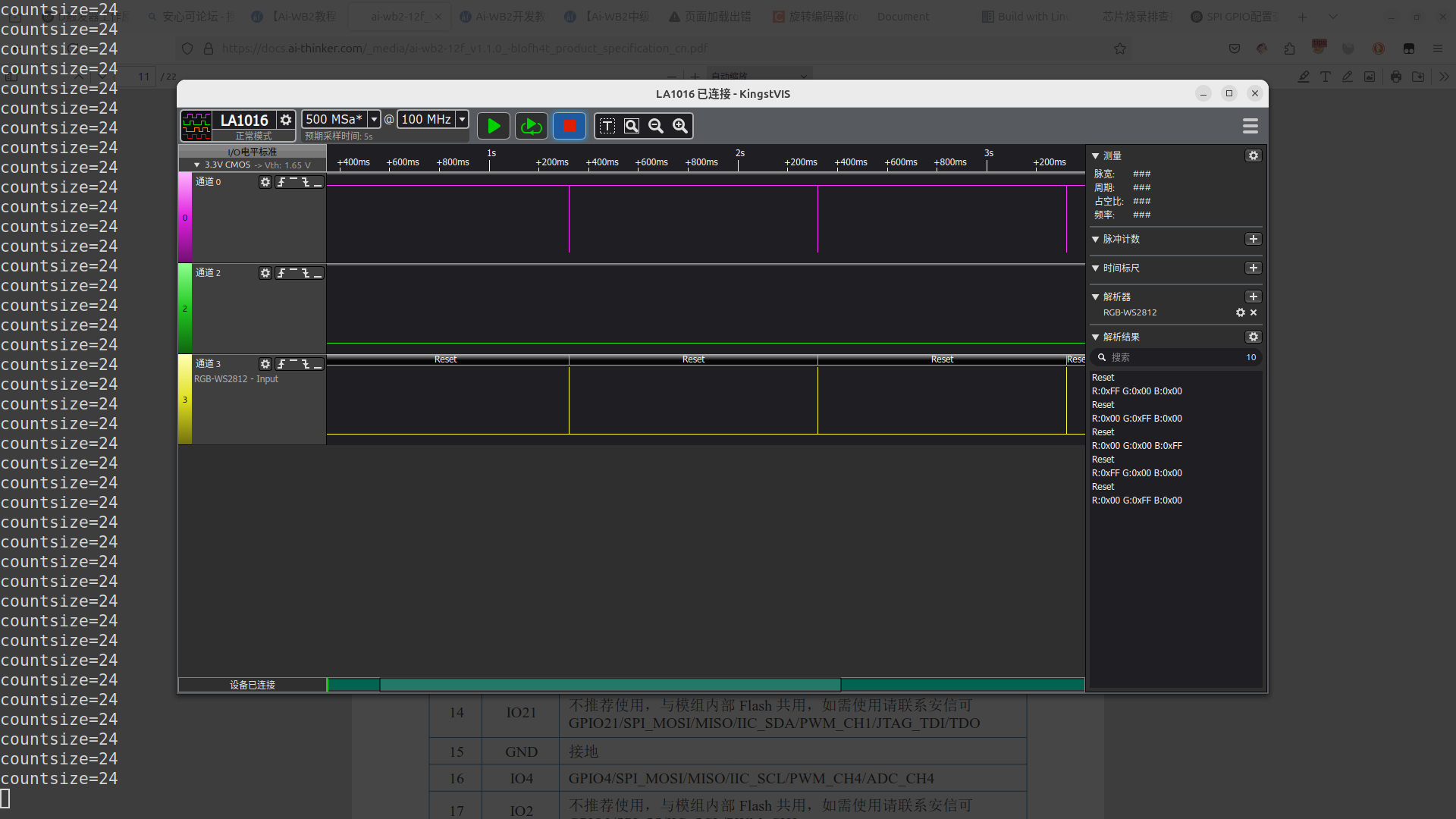Open the KingstVIS hamburger menu
The width and height of the screenshot is (1456, 819).
click(1250, 126)
